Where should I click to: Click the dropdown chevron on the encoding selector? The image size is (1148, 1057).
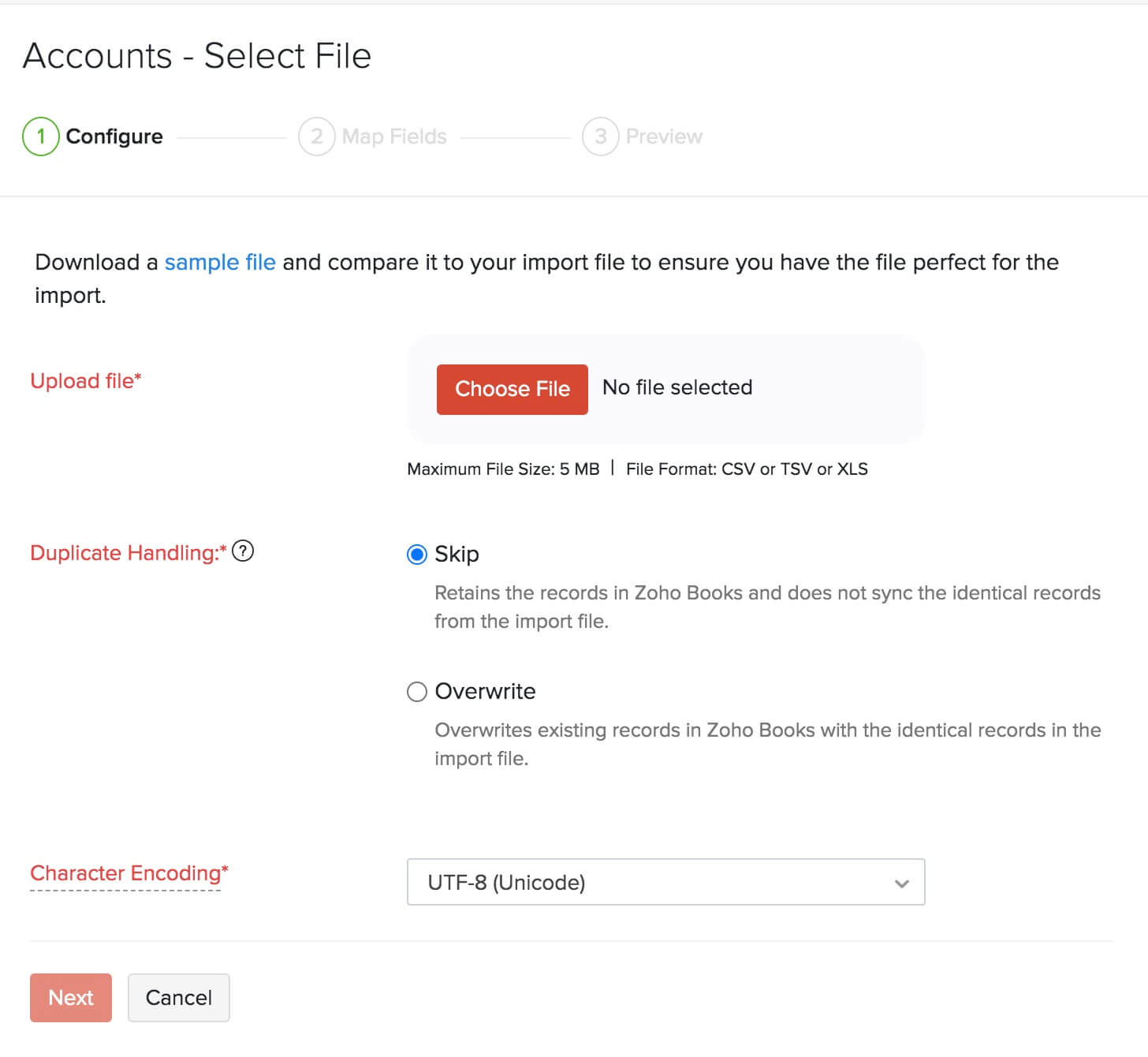pos(900,883)
